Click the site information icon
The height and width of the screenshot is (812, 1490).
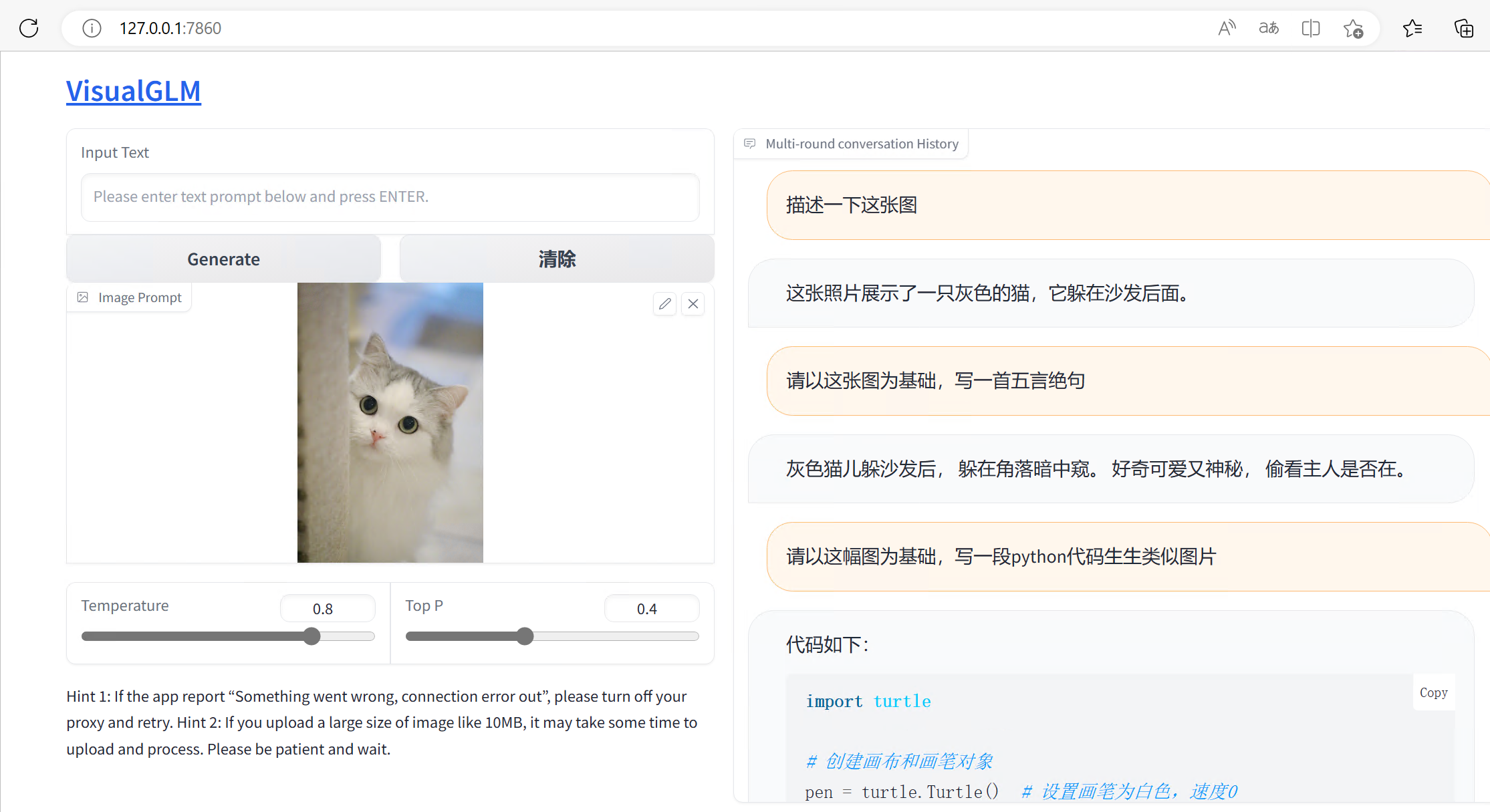pyautogui.click(x=92, y=28)
